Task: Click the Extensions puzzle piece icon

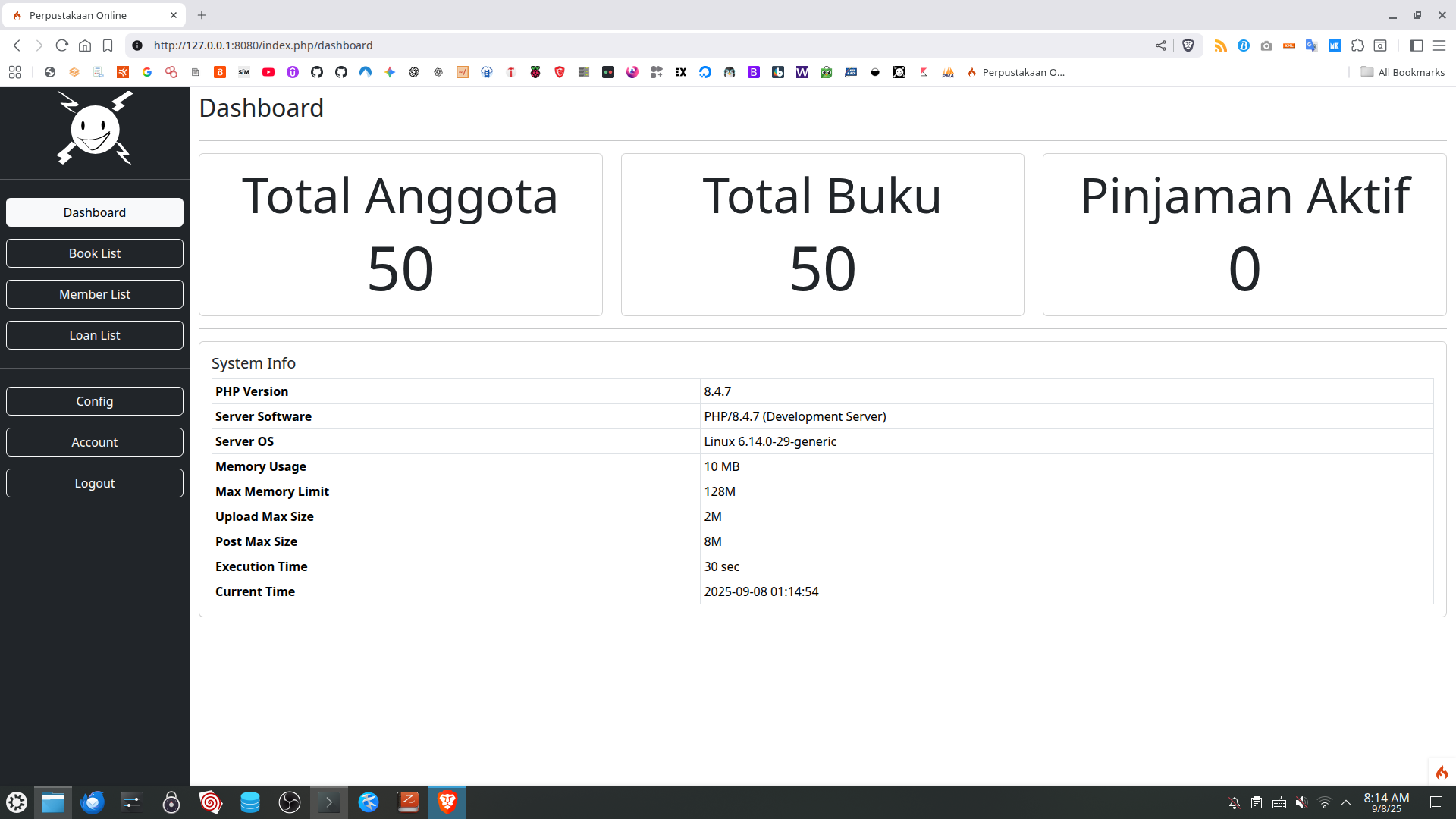Action: coord(1357,45)
